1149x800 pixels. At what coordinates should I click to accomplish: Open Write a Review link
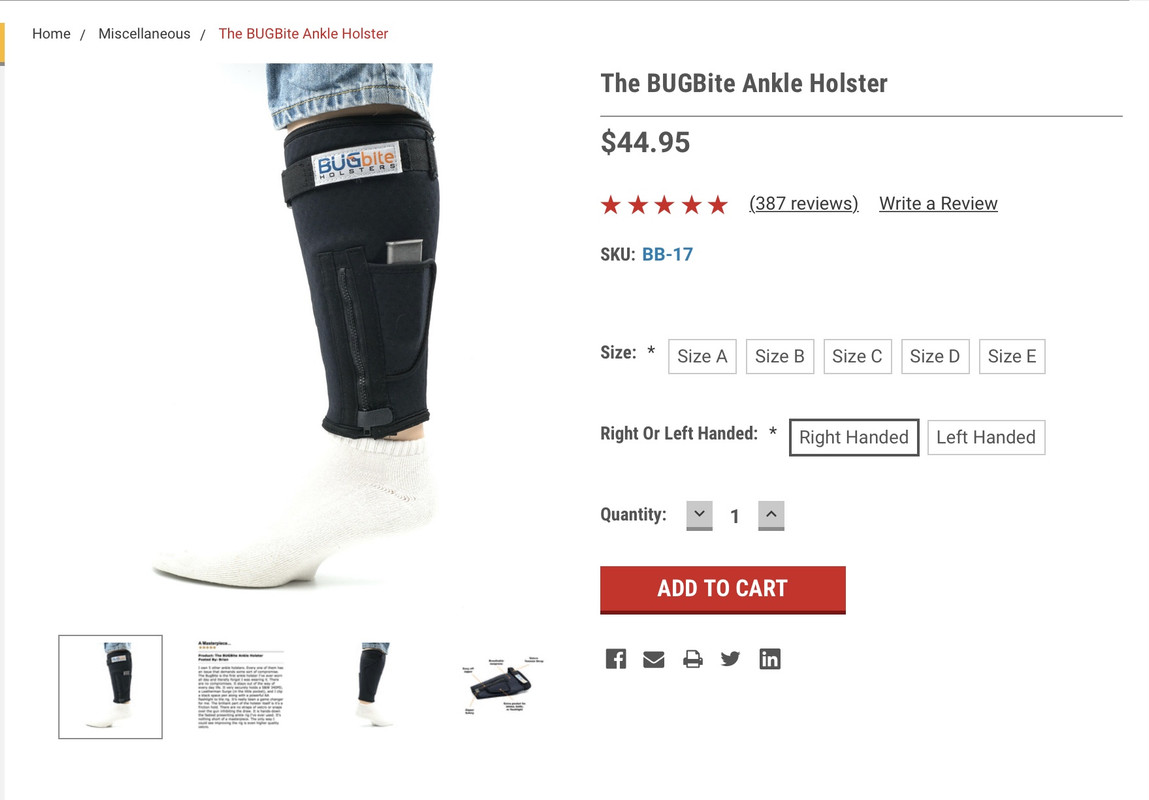[938, 204]
